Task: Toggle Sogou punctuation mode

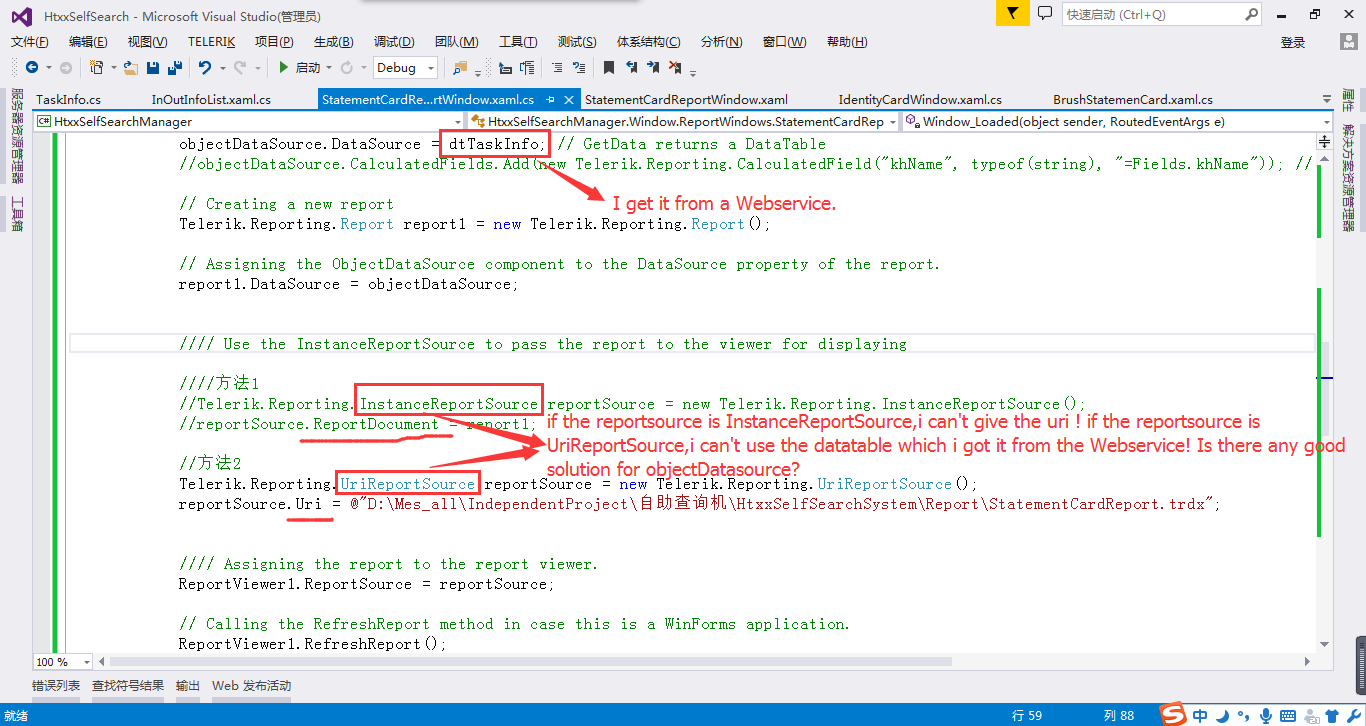Action: coord(1243,716)
